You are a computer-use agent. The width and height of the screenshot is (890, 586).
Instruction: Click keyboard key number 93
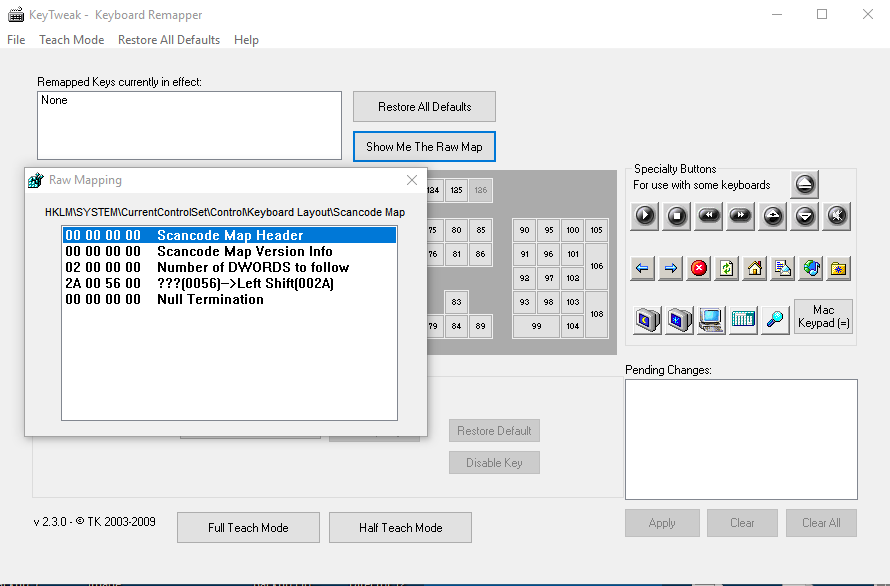click(x=524, y=302)
